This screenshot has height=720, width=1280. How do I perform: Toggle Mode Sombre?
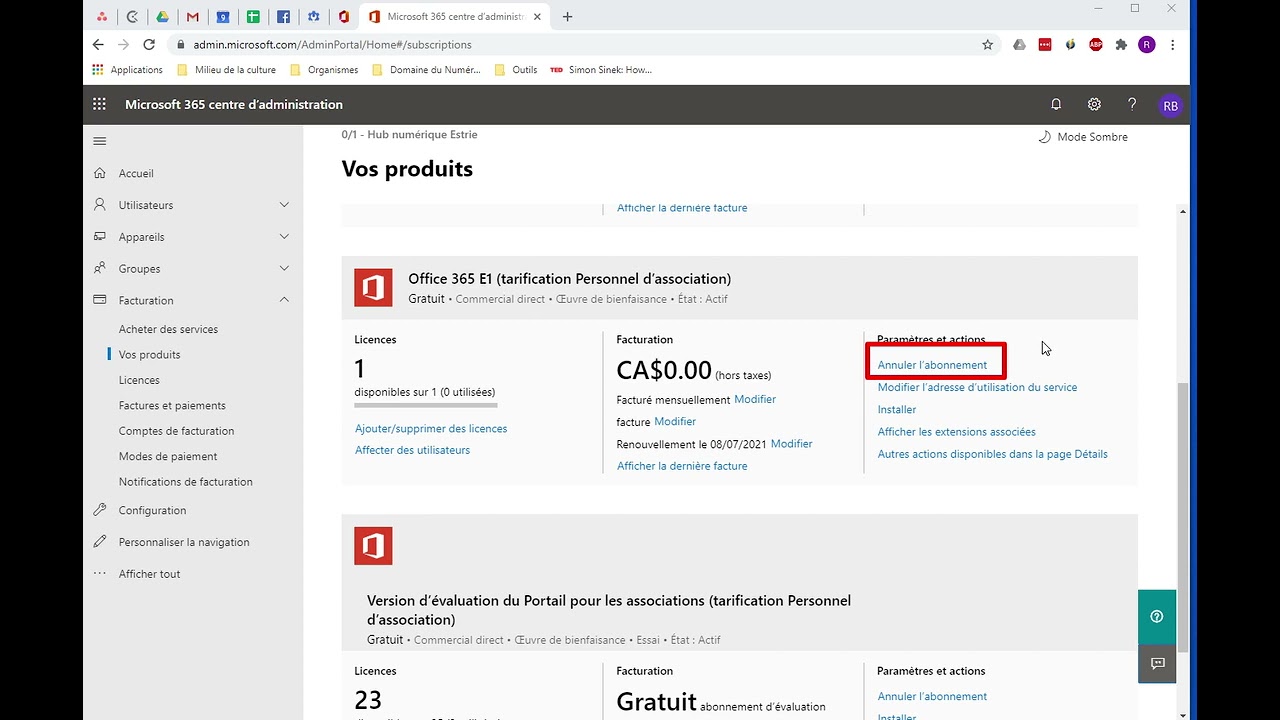tap(1082, 137)
